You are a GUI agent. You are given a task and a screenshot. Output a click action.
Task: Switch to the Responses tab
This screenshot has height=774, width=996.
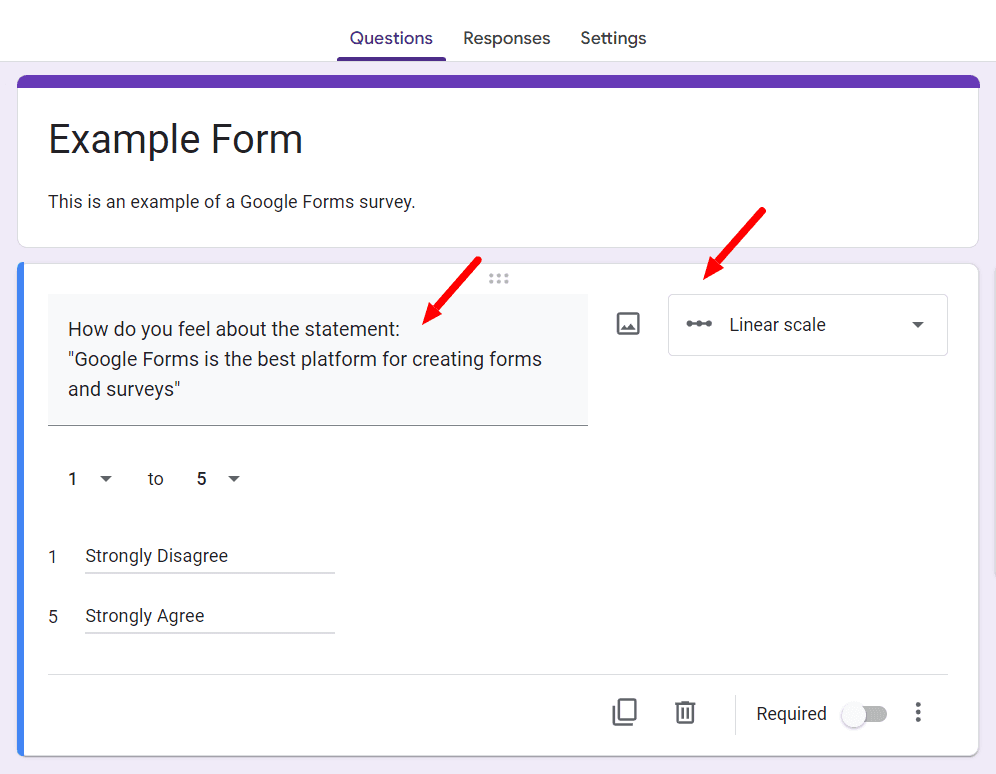506,38
